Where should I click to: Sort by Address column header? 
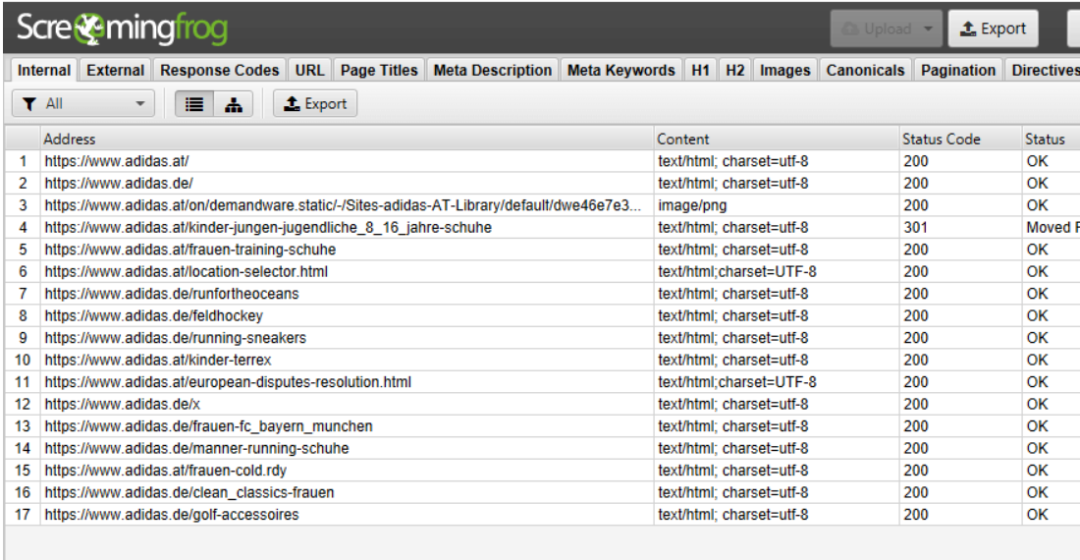(345, 139)
